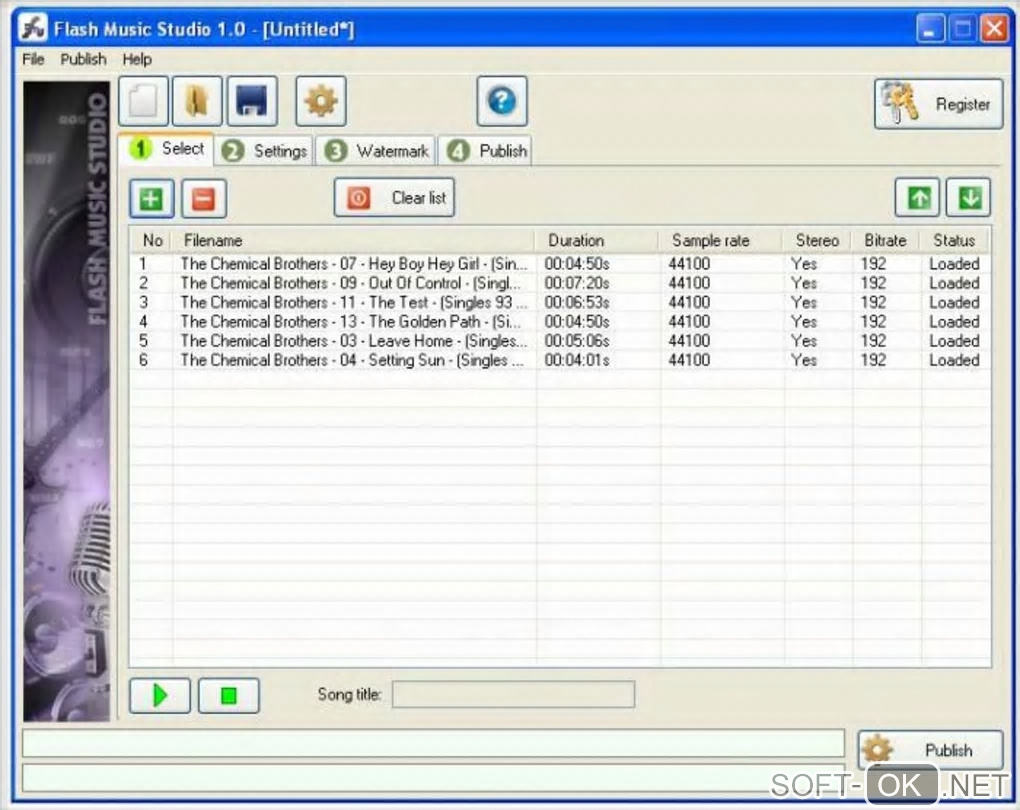Click the Stereo column header

[x=817, y=241]
